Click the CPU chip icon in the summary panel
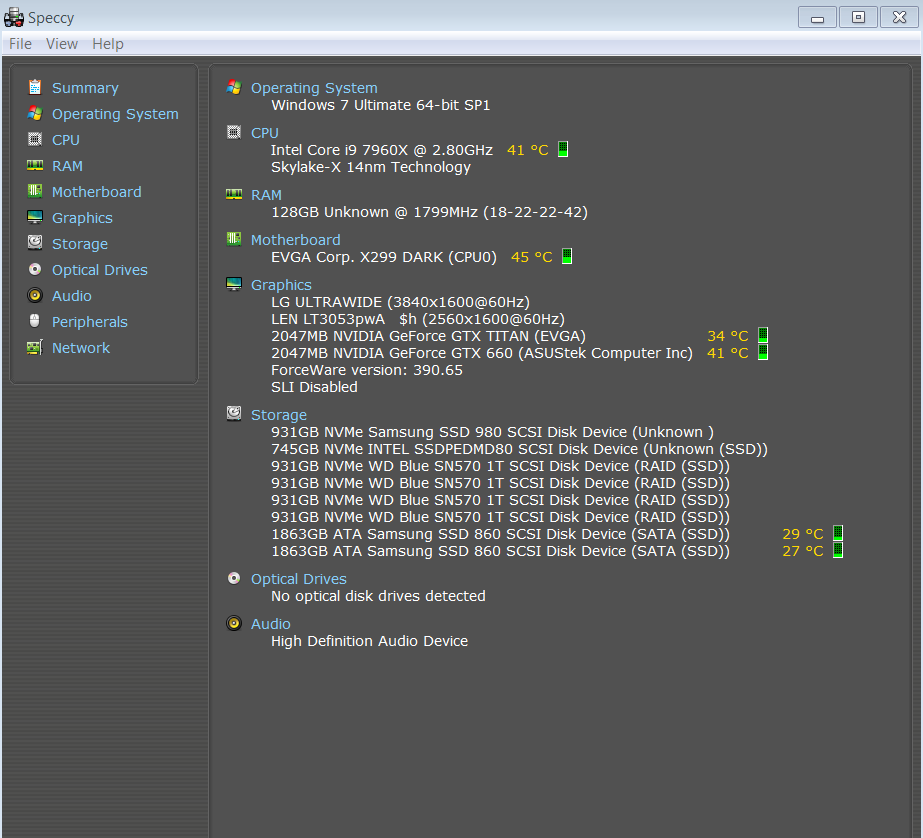The width and height of the screenshot is (923, 838). [x=234, y=132]
